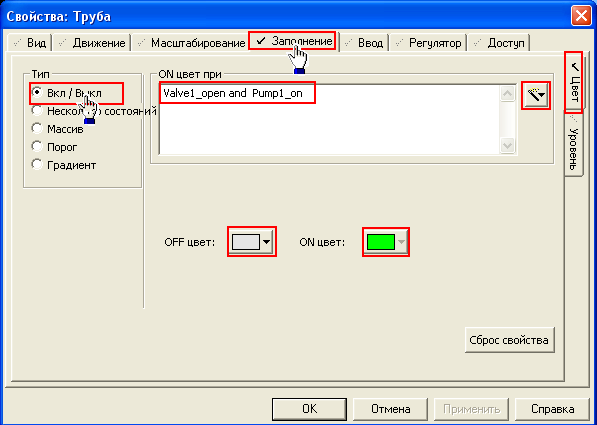Click the green ON color swatch
This screenshot has width=597, height=425.
pyautogui.click(x=380, y=242)
